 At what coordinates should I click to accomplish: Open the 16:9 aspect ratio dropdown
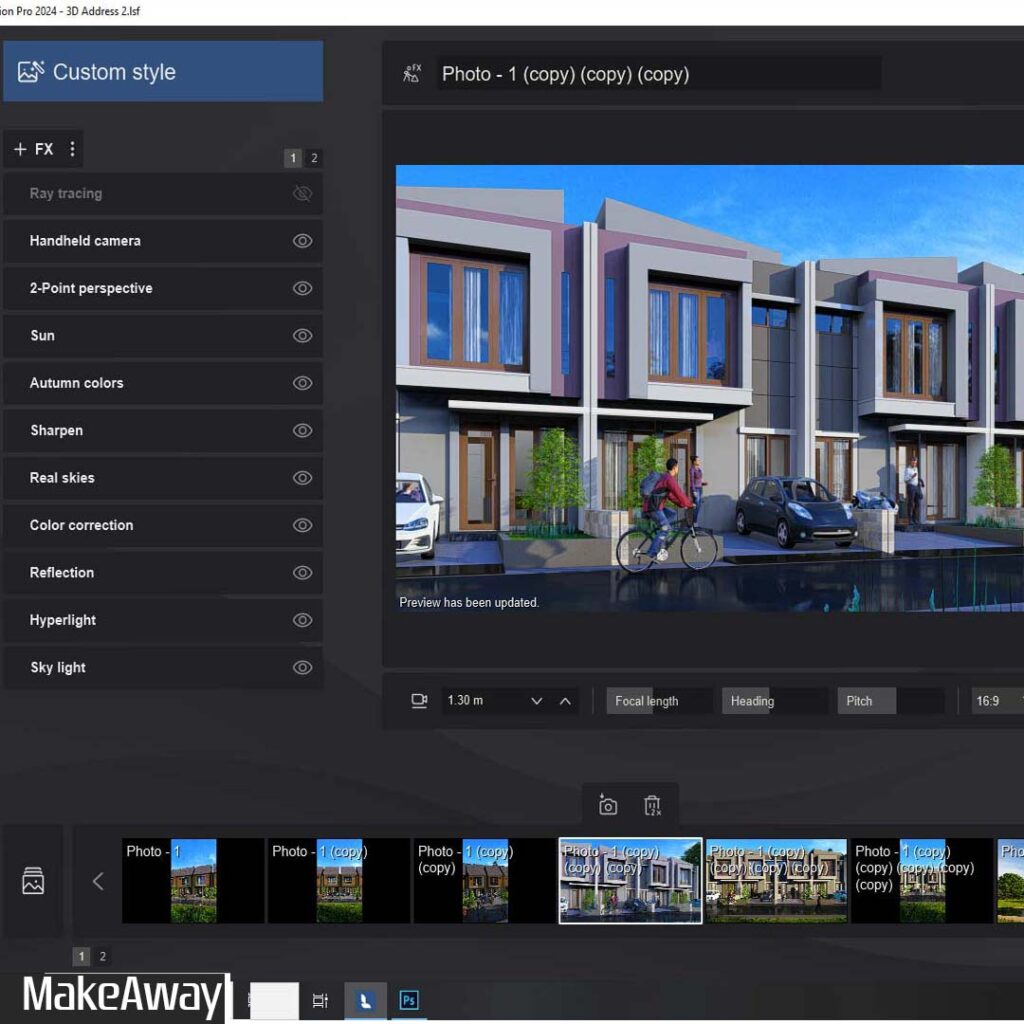996,701
